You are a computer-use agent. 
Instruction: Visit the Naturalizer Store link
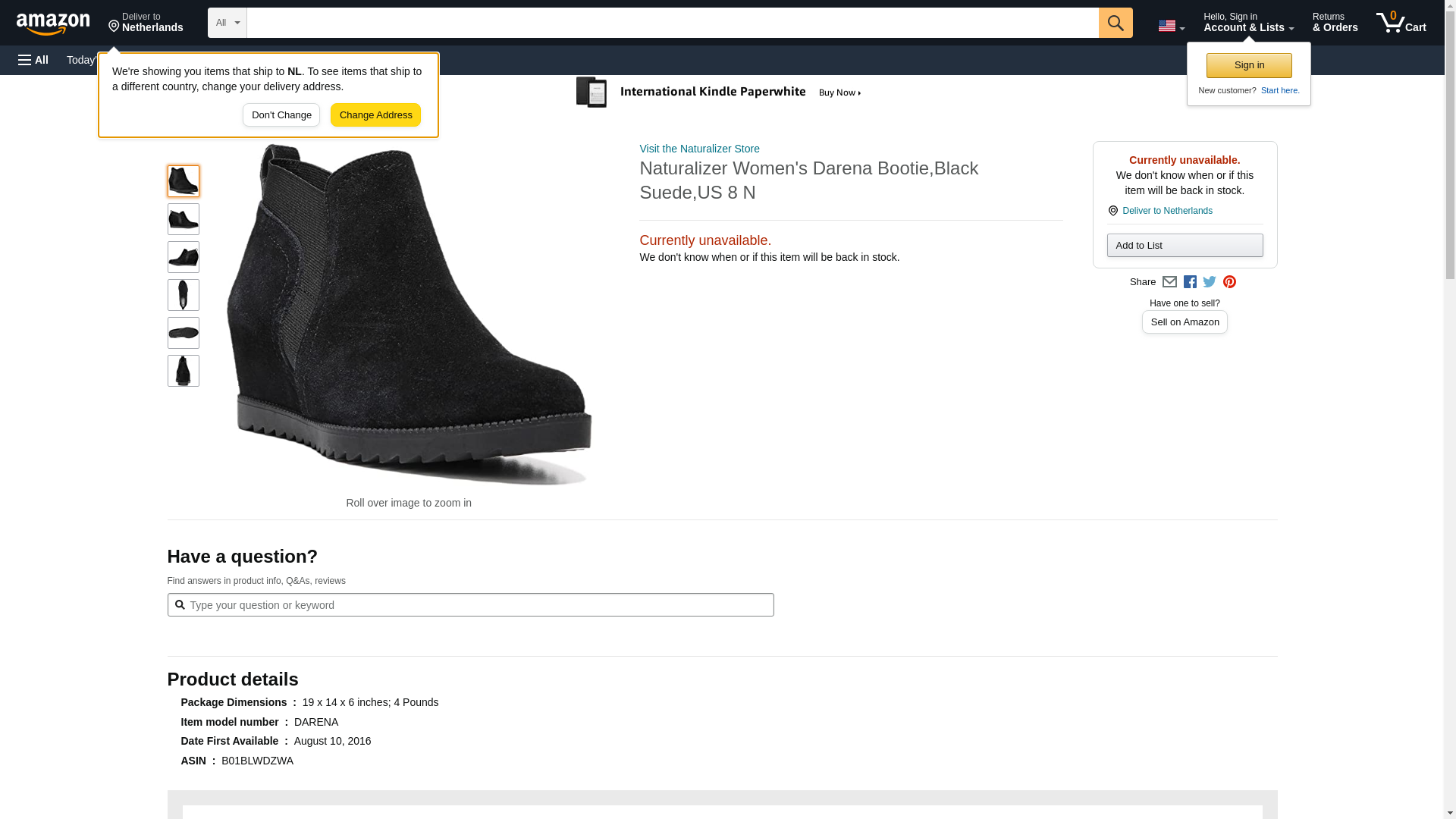pyautogui.click(x=699, y=149)
